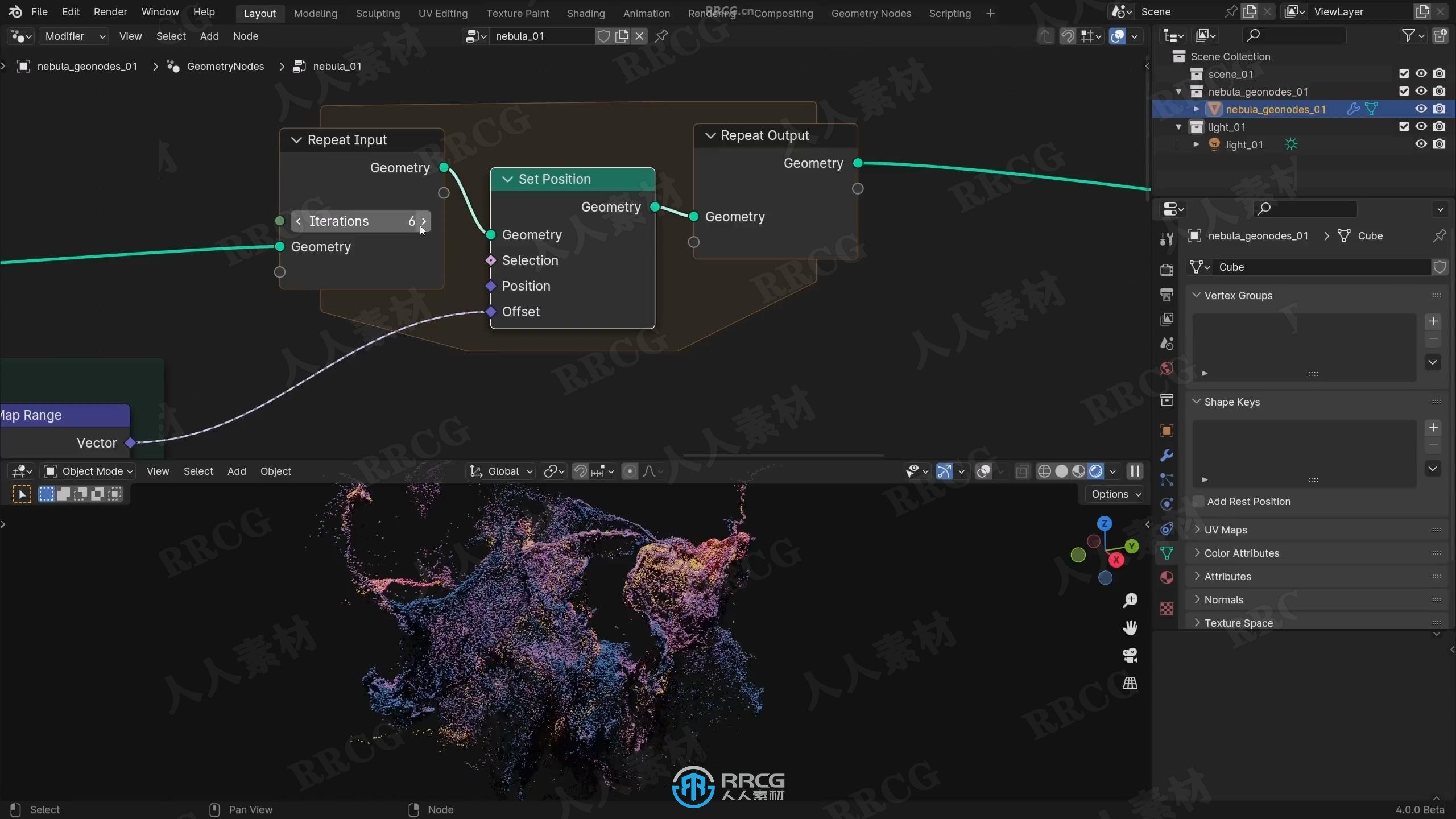Screen dimensions: 1456x819
Task: Select the Geometry Nodes workspace tab
Action: pos(871,12)
